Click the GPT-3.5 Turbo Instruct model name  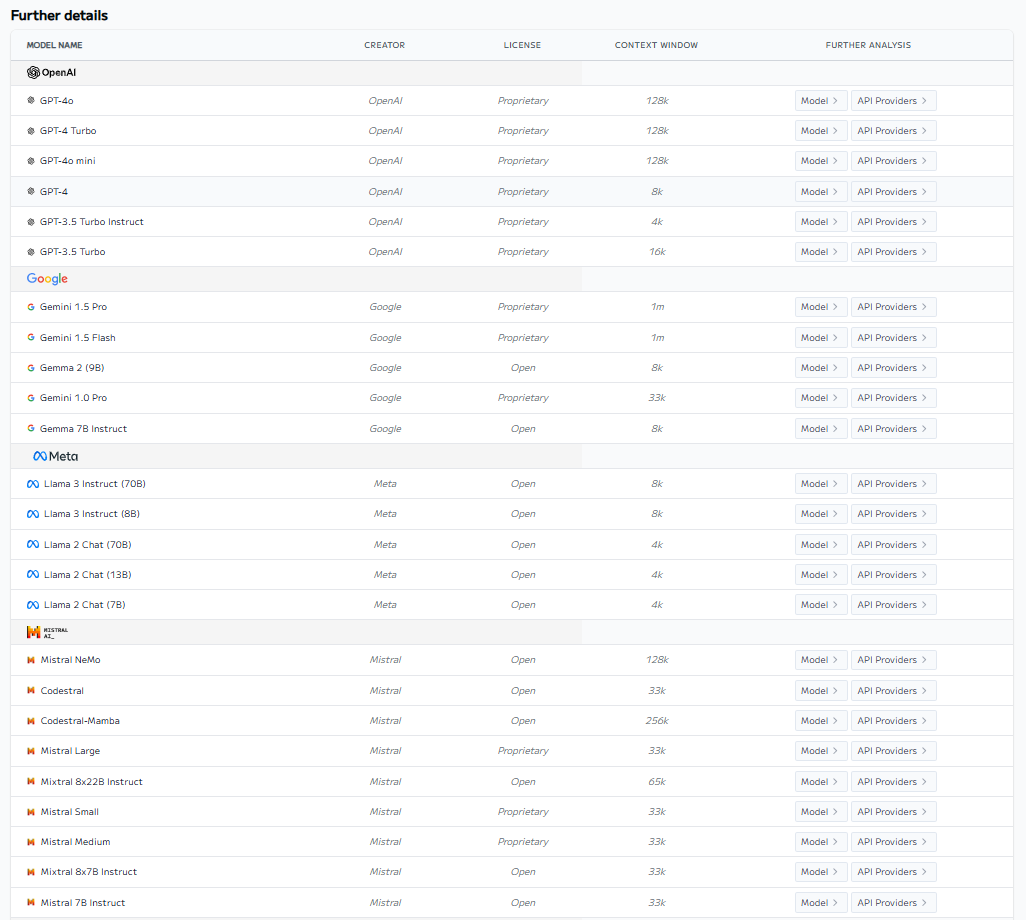[x=92, y=222]
